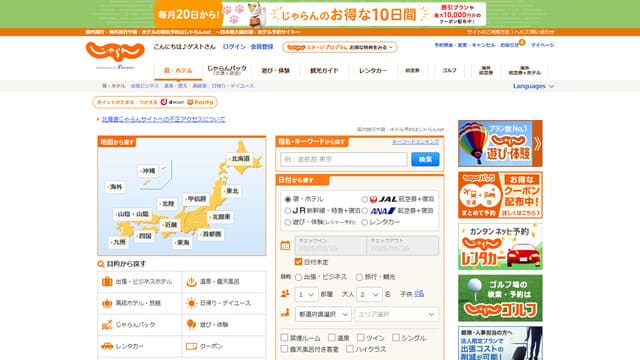
Task: Click the キーワードランキング link
Action: coord(415,142)
